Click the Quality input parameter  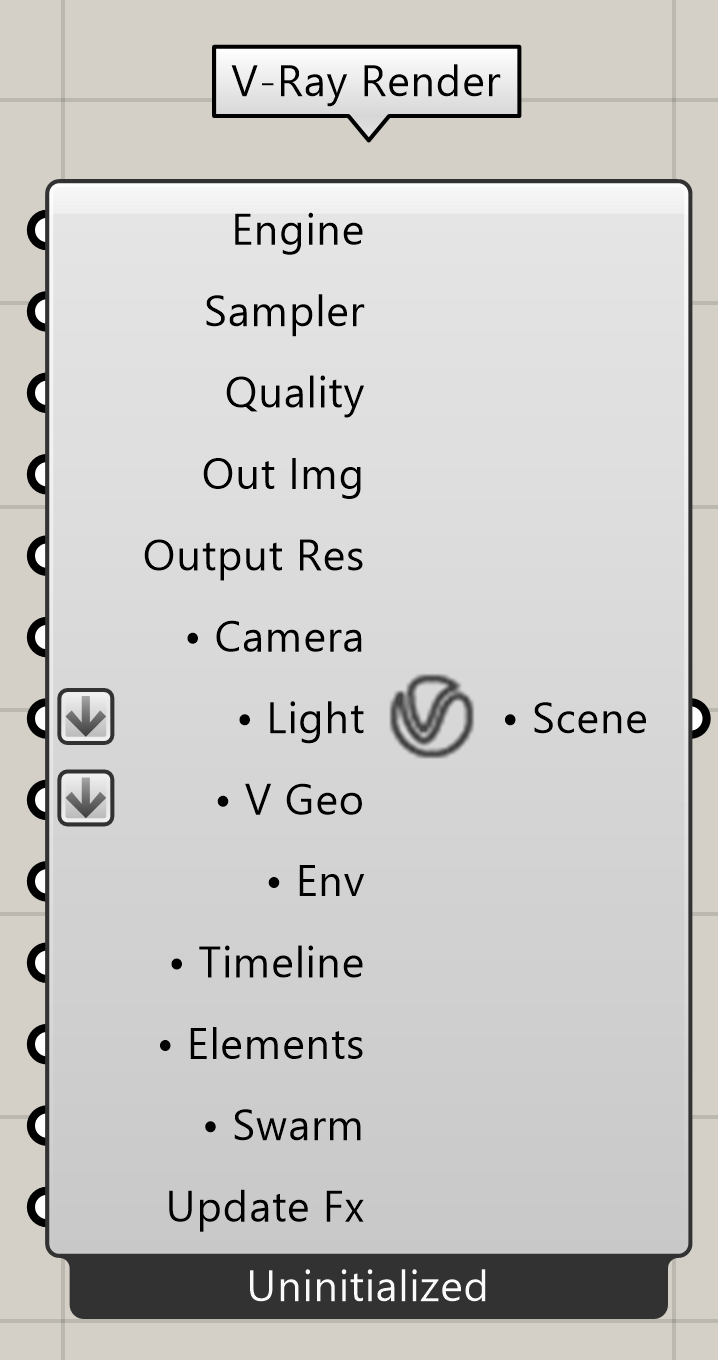click(x=294, y=393)
